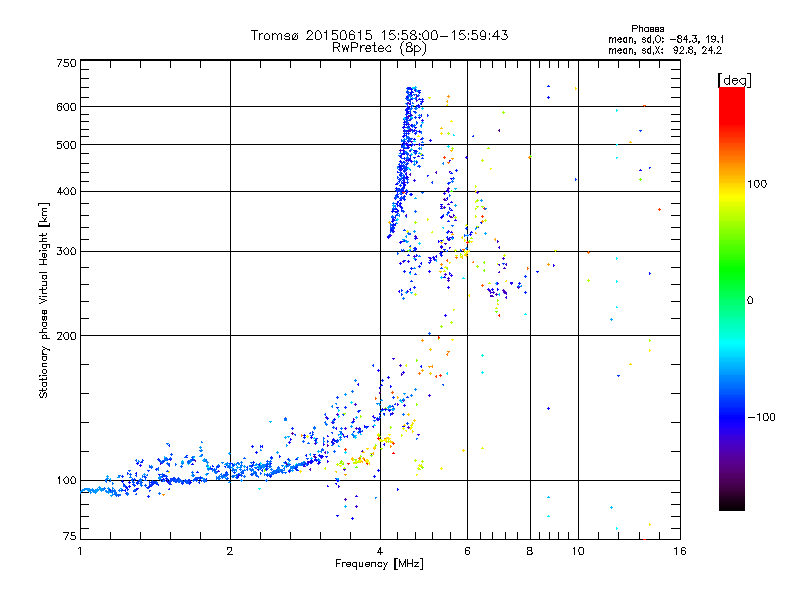Click the '[deg]' color bar unit label
Viewport: 800px width, 600px height.
734,80
